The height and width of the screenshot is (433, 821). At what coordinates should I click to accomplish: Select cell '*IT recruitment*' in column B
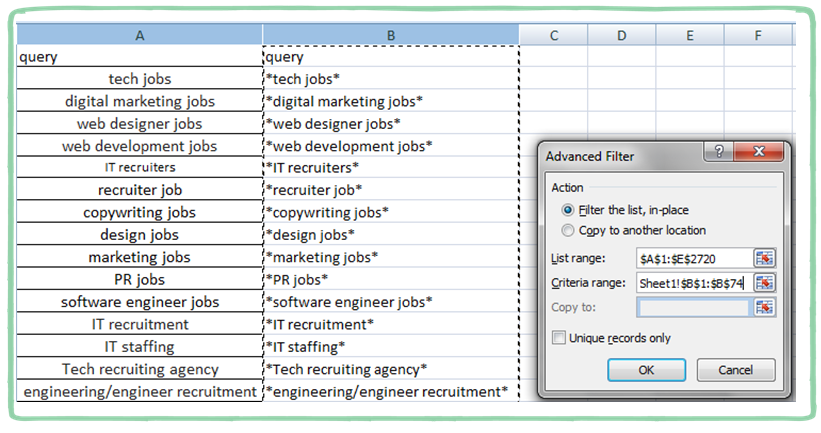(x=391, y=324)
